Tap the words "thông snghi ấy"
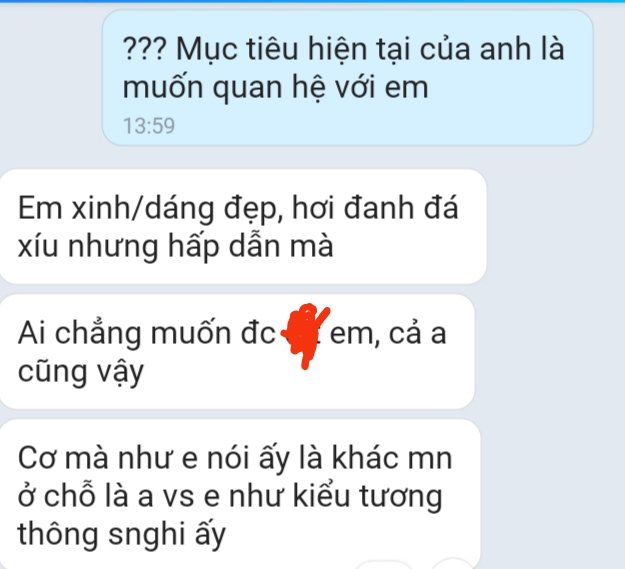 [122, 534]
